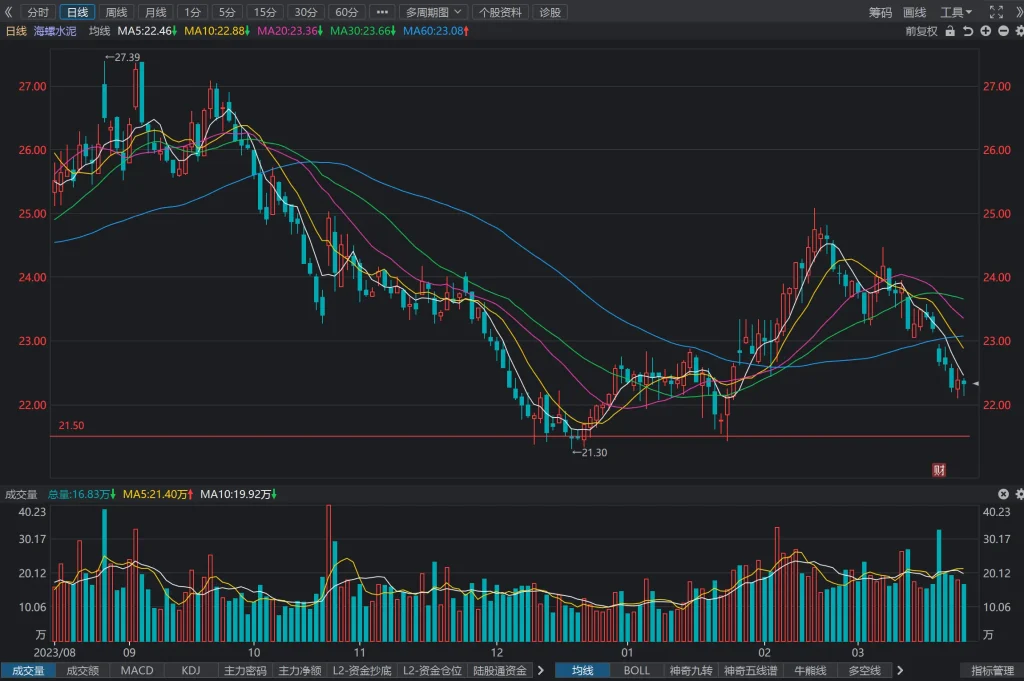
Task: Switch sub-chart to L2-资金仓位
Action: pyautogui.click(x=432, y=671)
